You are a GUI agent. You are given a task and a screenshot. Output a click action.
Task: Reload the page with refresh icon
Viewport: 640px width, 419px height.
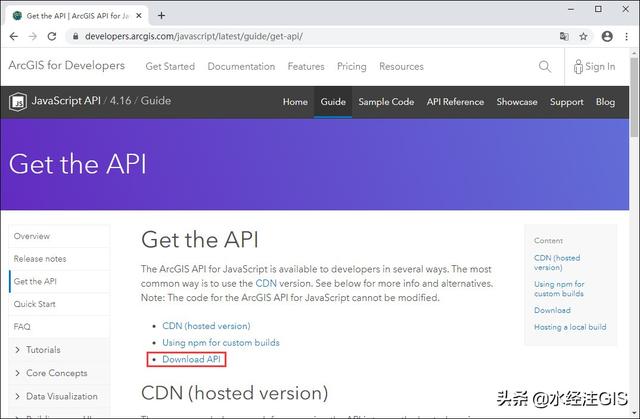click(52, 36)
